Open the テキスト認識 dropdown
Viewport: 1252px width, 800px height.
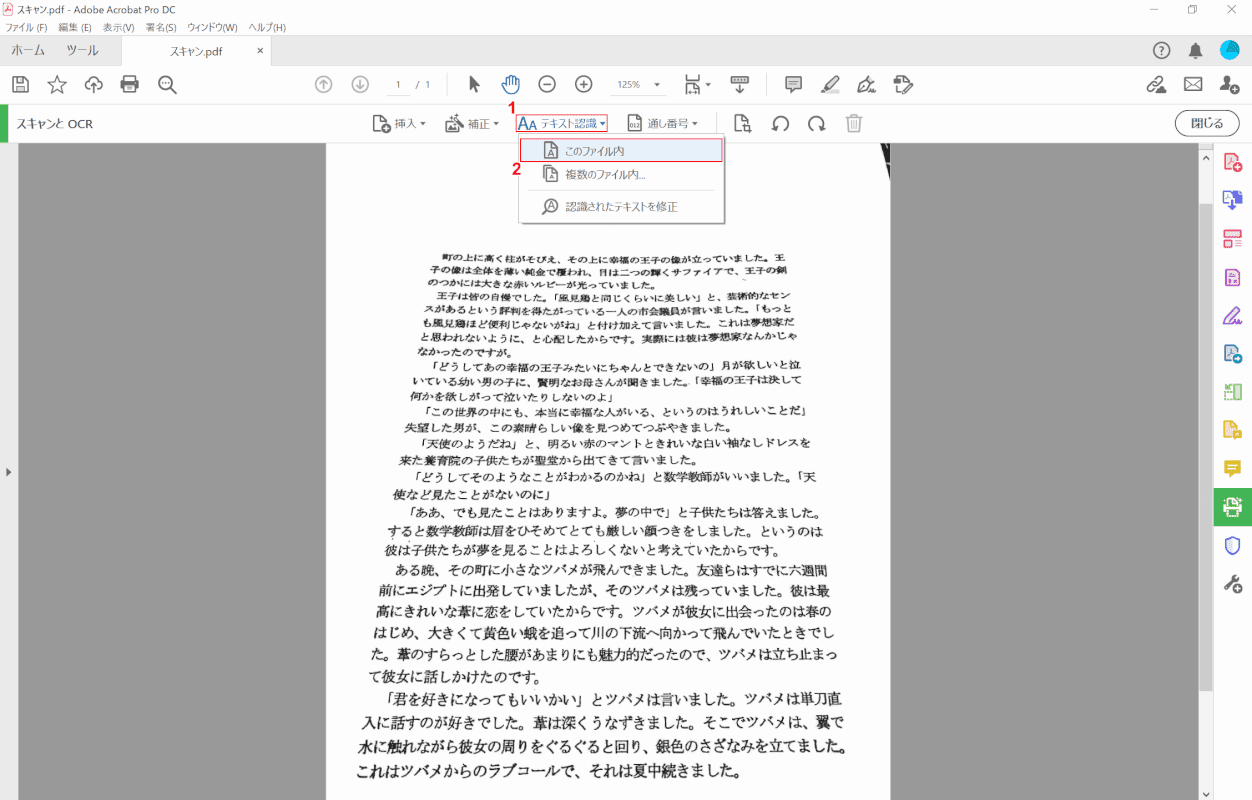click(561, 124)
